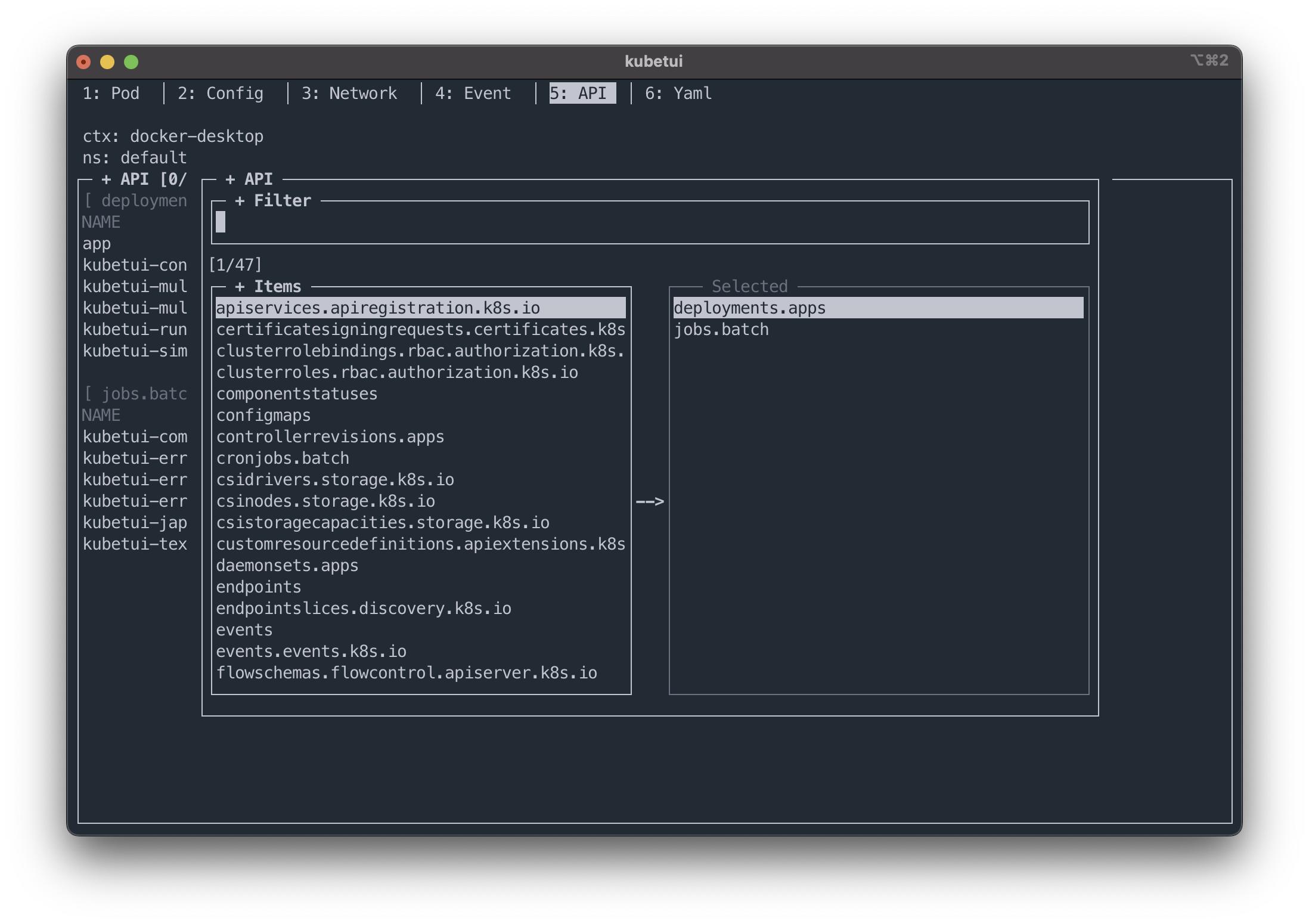The image size is (1309, 924).
Task: Remove jobs.batch from Selected panel
Action: tap(721, 330)
